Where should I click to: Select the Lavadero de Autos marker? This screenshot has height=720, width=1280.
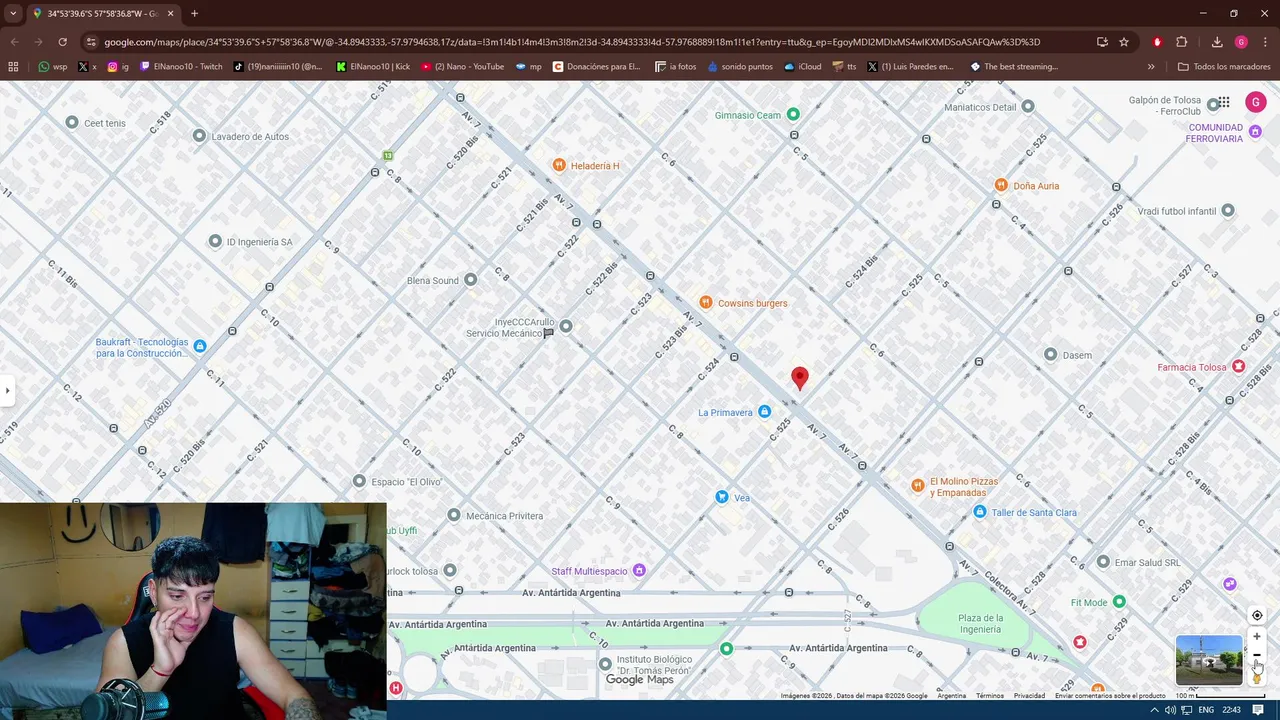[199, 136]
